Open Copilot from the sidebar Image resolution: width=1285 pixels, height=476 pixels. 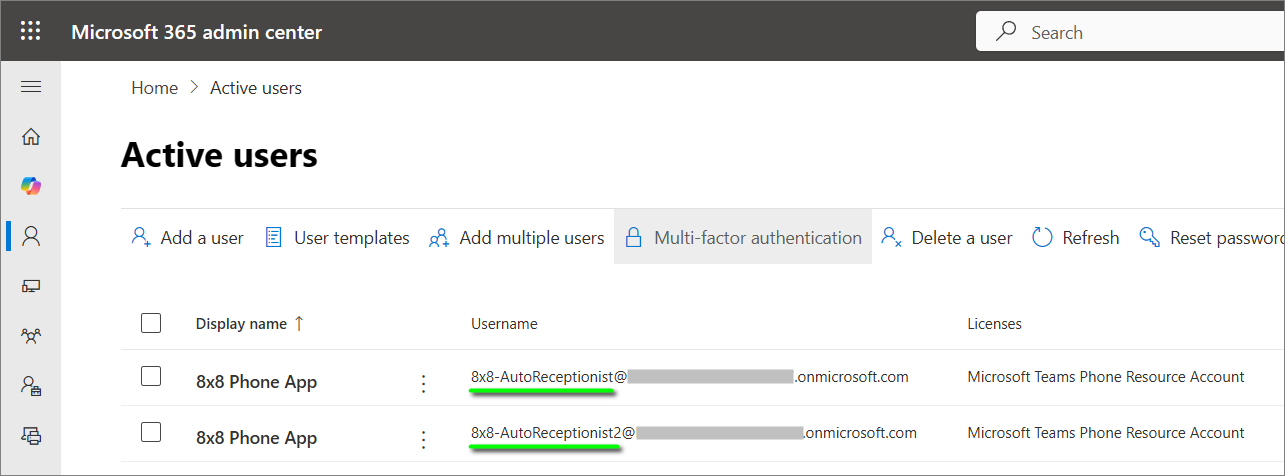tap(31, 186)
